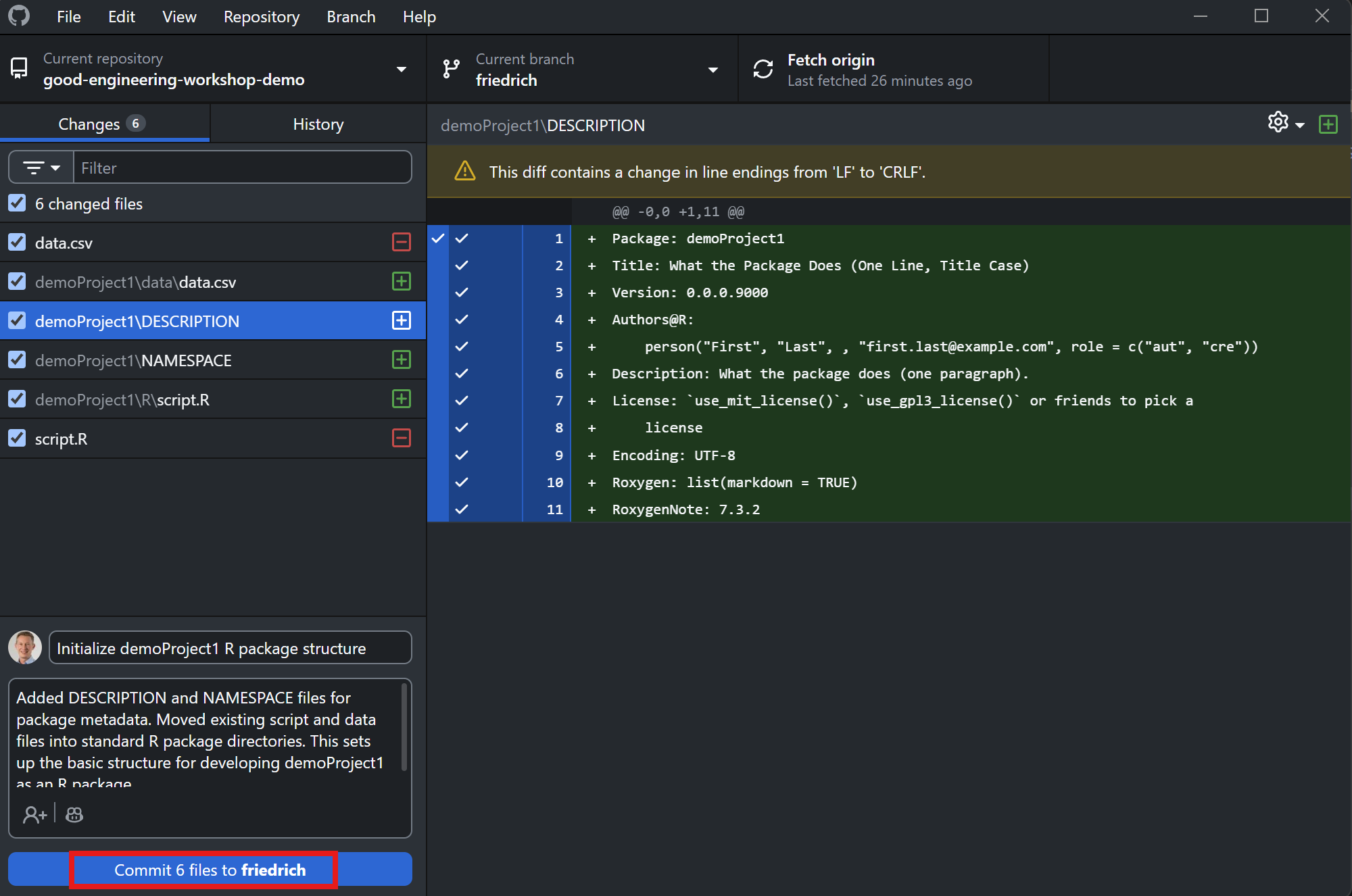Uncheck the demoProject1\R\script.R checkbox
This screenshot has height=896, width=1352.
click(17, 399)
